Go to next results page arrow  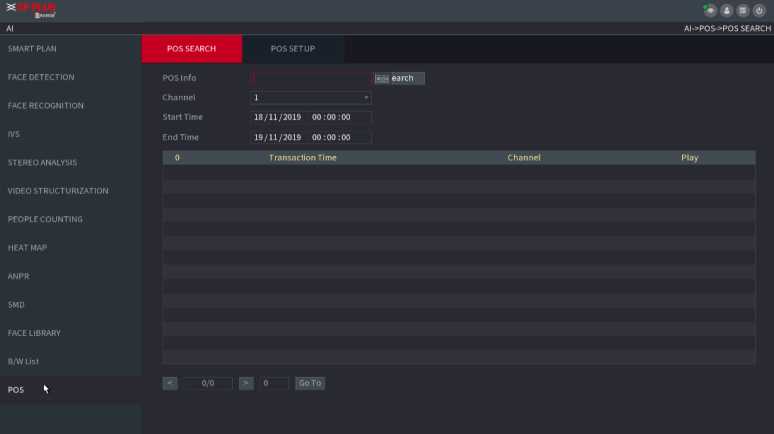246,383
